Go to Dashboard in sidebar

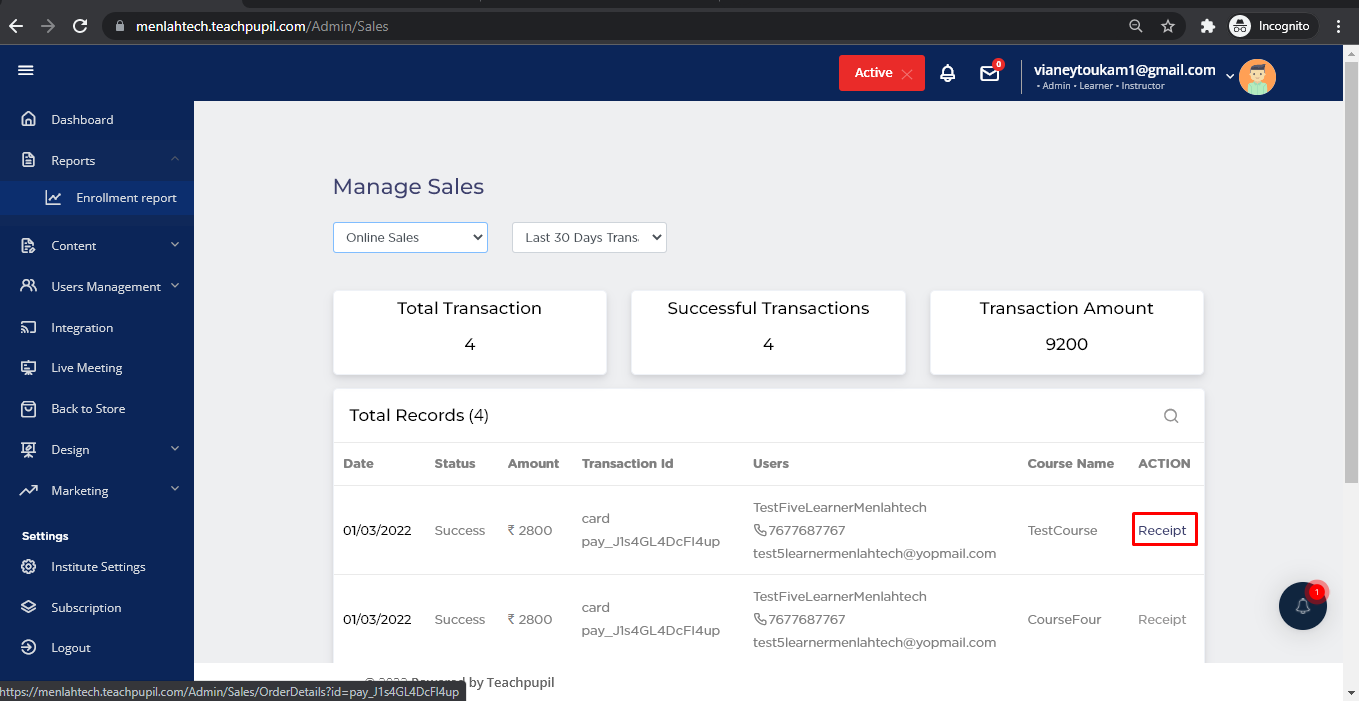click(x=82, y=119)
